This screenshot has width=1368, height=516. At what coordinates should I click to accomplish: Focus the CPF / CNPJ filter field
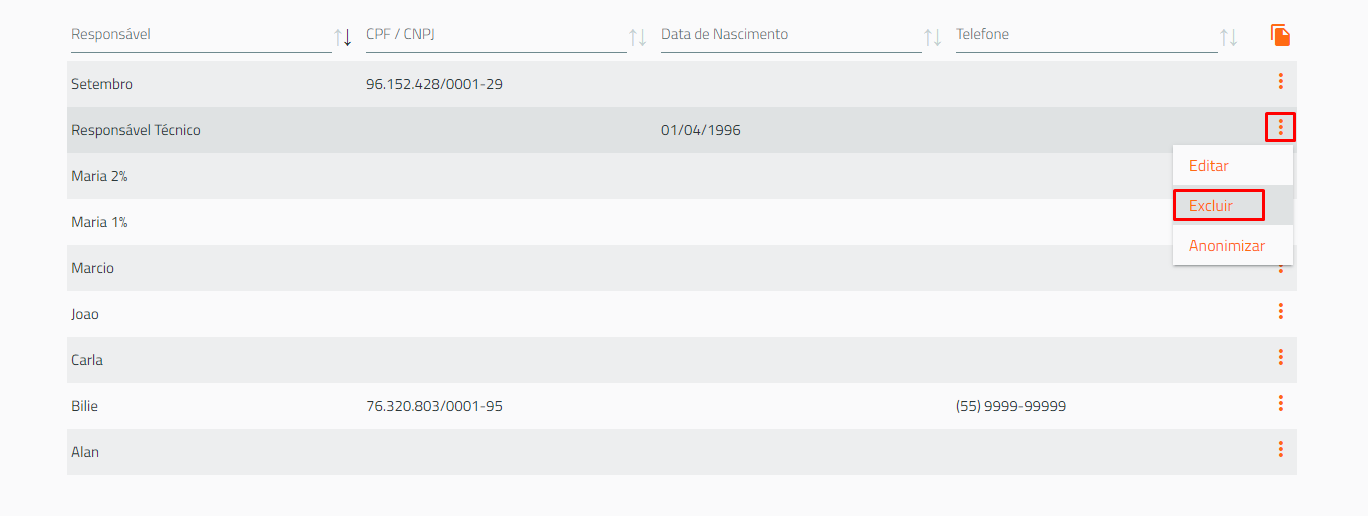coord(496,35)
